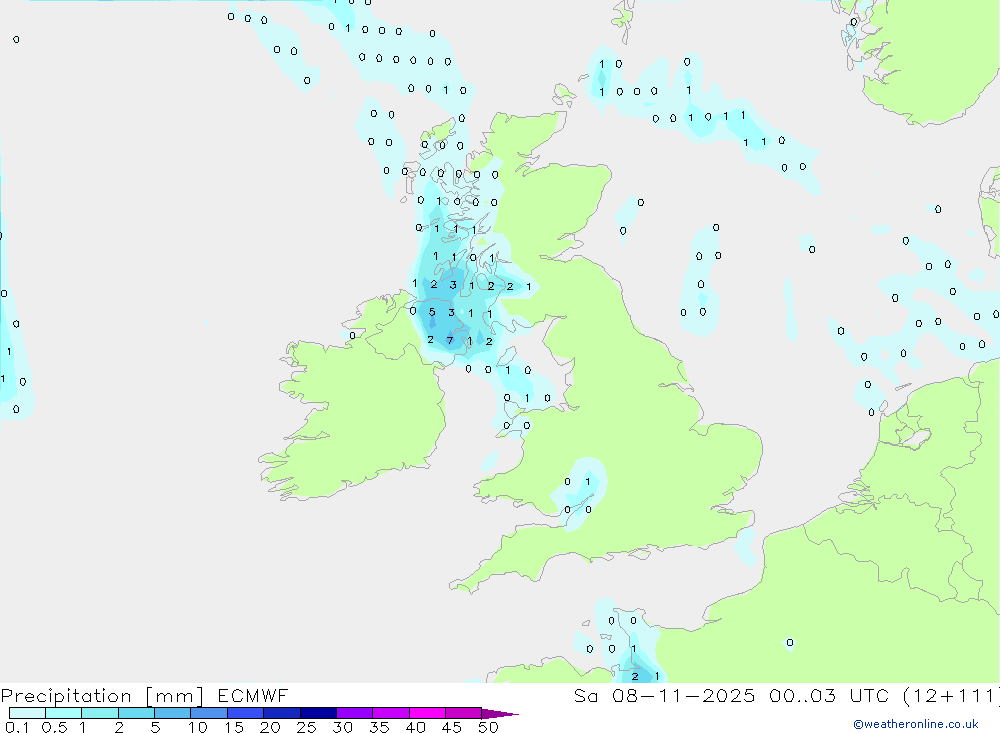The image size is (1000, 733).
Task: Select the 30–35 mm violet legend swatch
Action: 354,713
